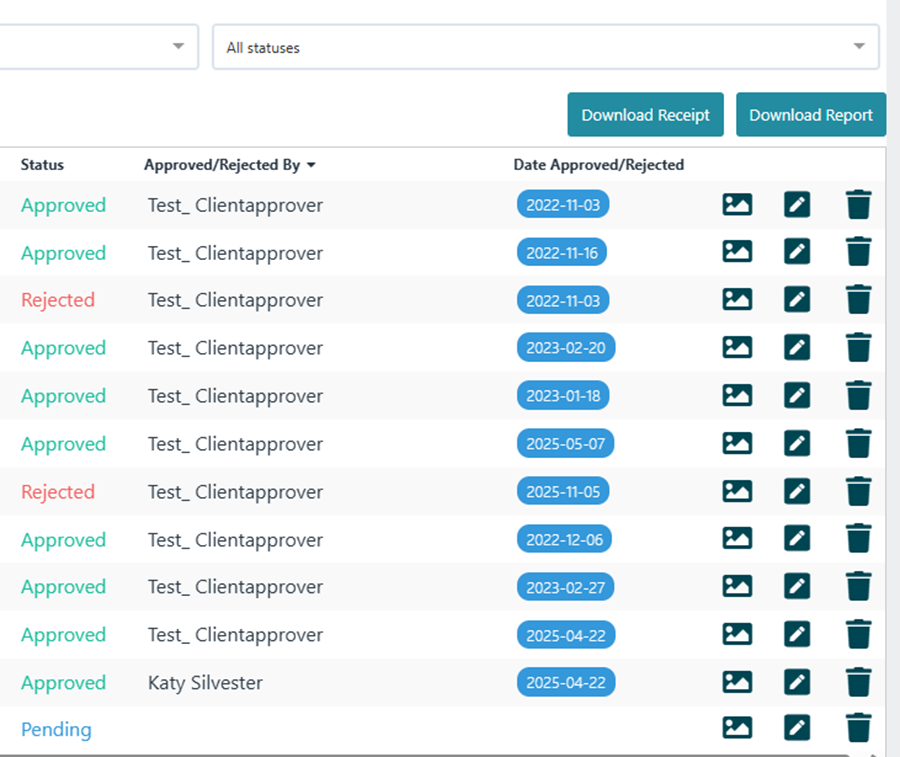Image resolution: width=900 pixels, height=757 pixels.
Task: View the image for the first Rejected entry
Action: pyautogui.click(x=737, y=299)
